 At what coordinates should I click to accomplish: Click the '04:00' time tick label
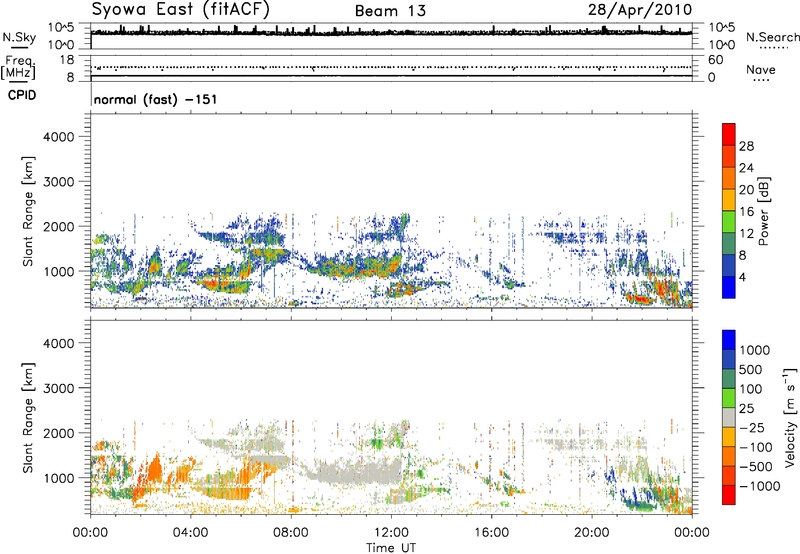point(190,533)
